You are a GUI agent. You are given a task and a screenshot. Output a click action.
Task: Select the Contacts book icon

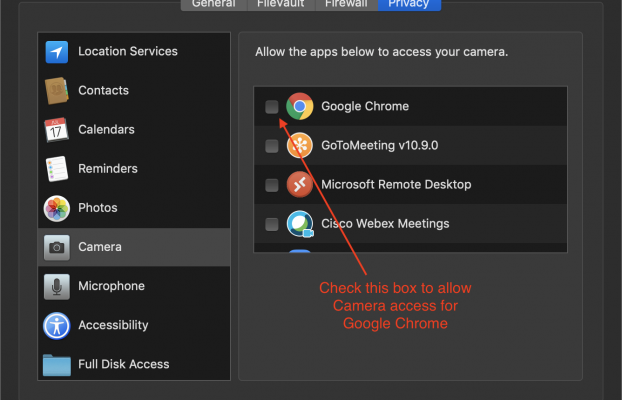pos(57,91)
